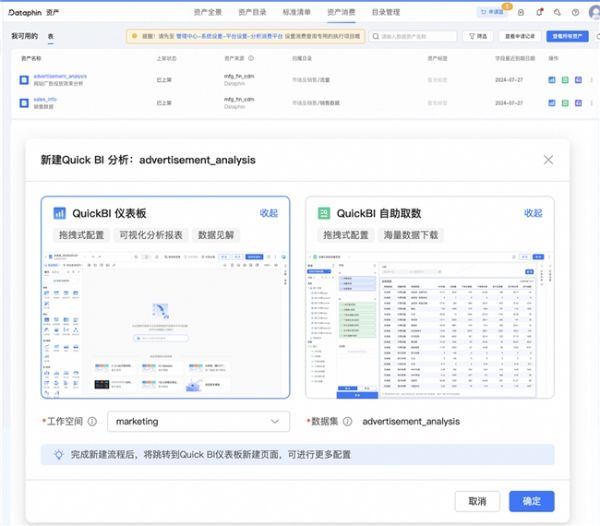Switch to the 目录管理 tab
This screenshot has width=600, height=526.
click(386, 12)
